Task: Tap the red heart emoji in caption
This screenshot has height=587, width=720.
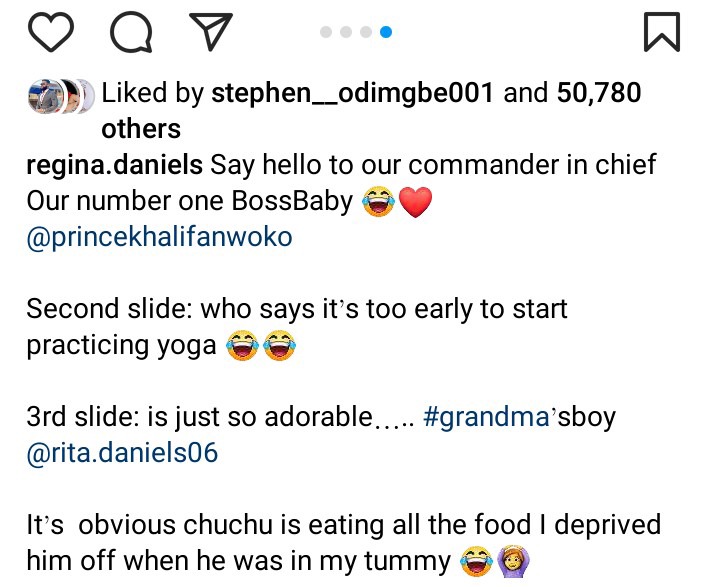Action: 416,203
